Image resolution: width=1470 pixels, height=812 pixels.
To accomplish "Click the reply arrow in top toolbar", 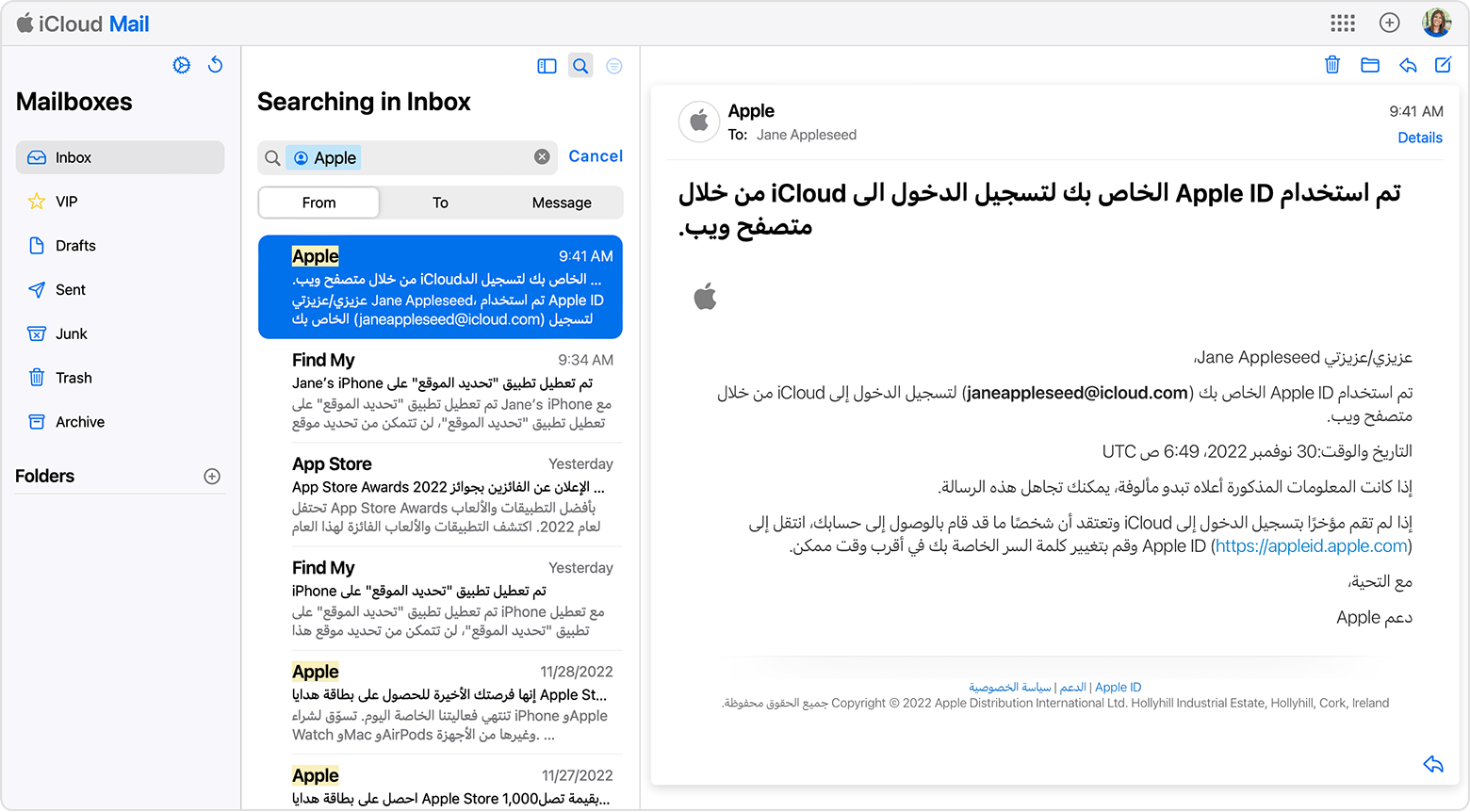I will coord(1408,65).
